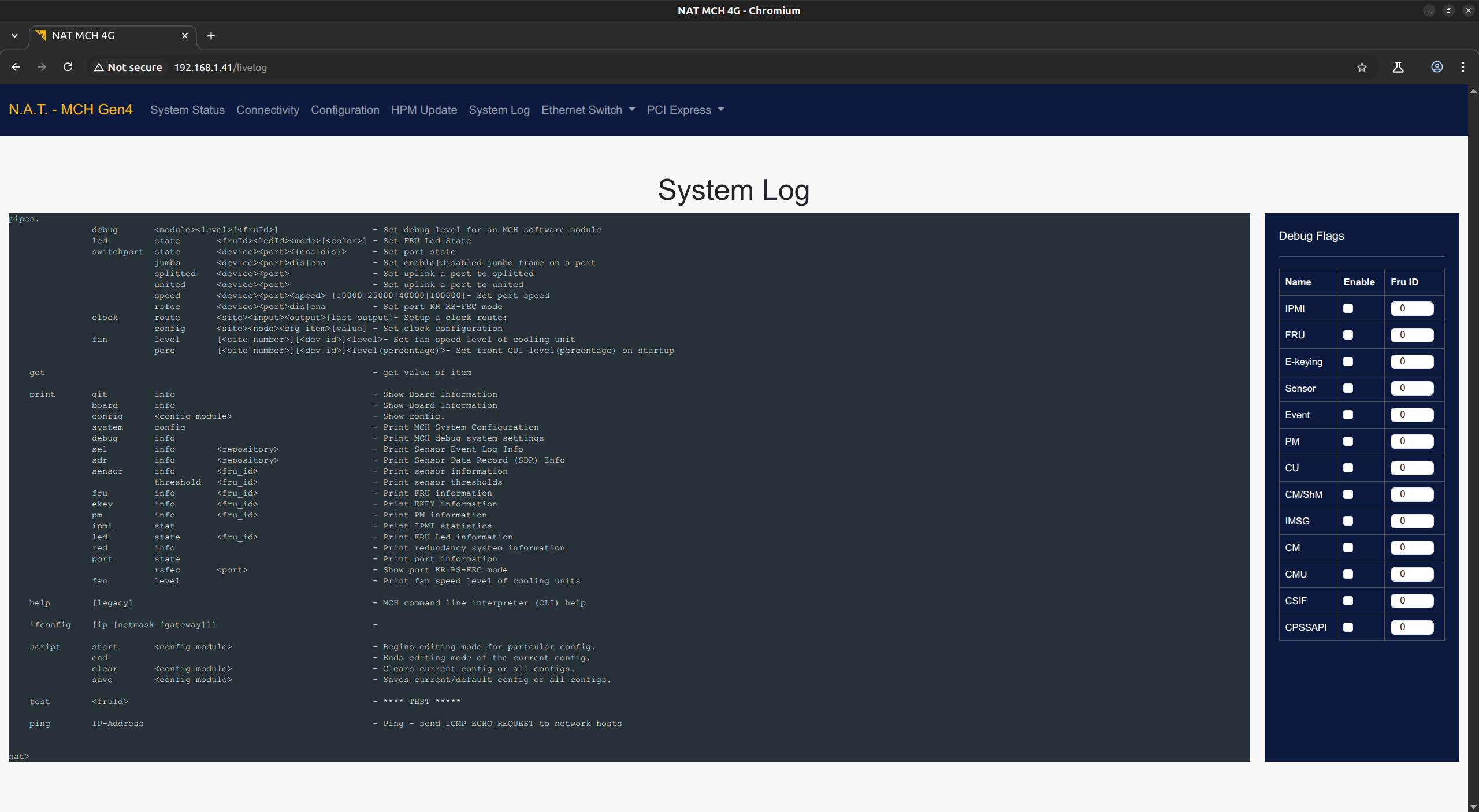
Task: Reload the current page
Action: 68,67
